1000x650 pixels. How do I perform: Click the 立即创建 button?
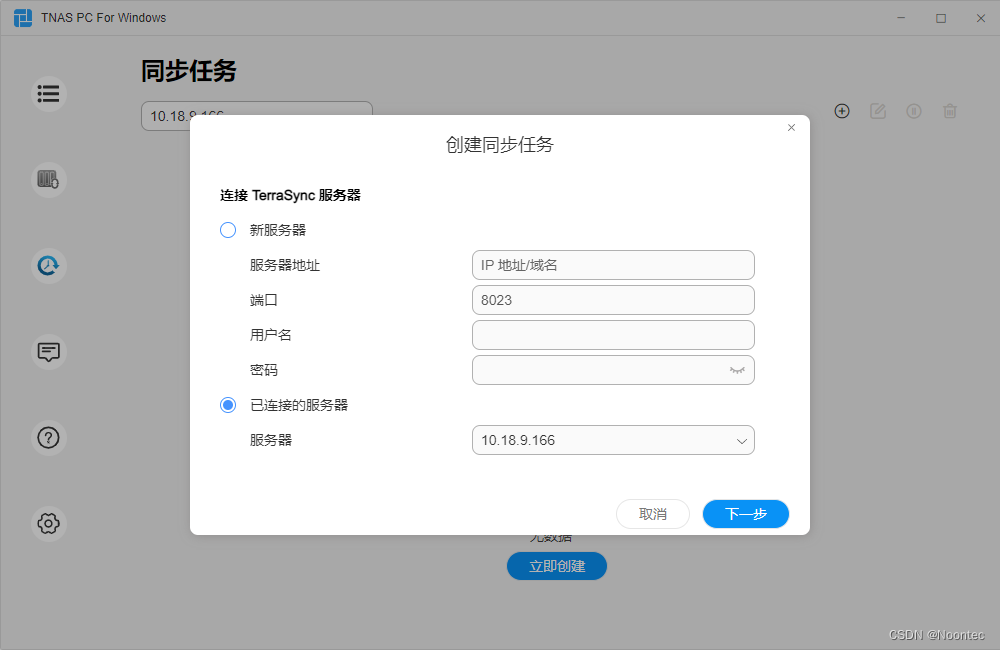click(557, 566)
